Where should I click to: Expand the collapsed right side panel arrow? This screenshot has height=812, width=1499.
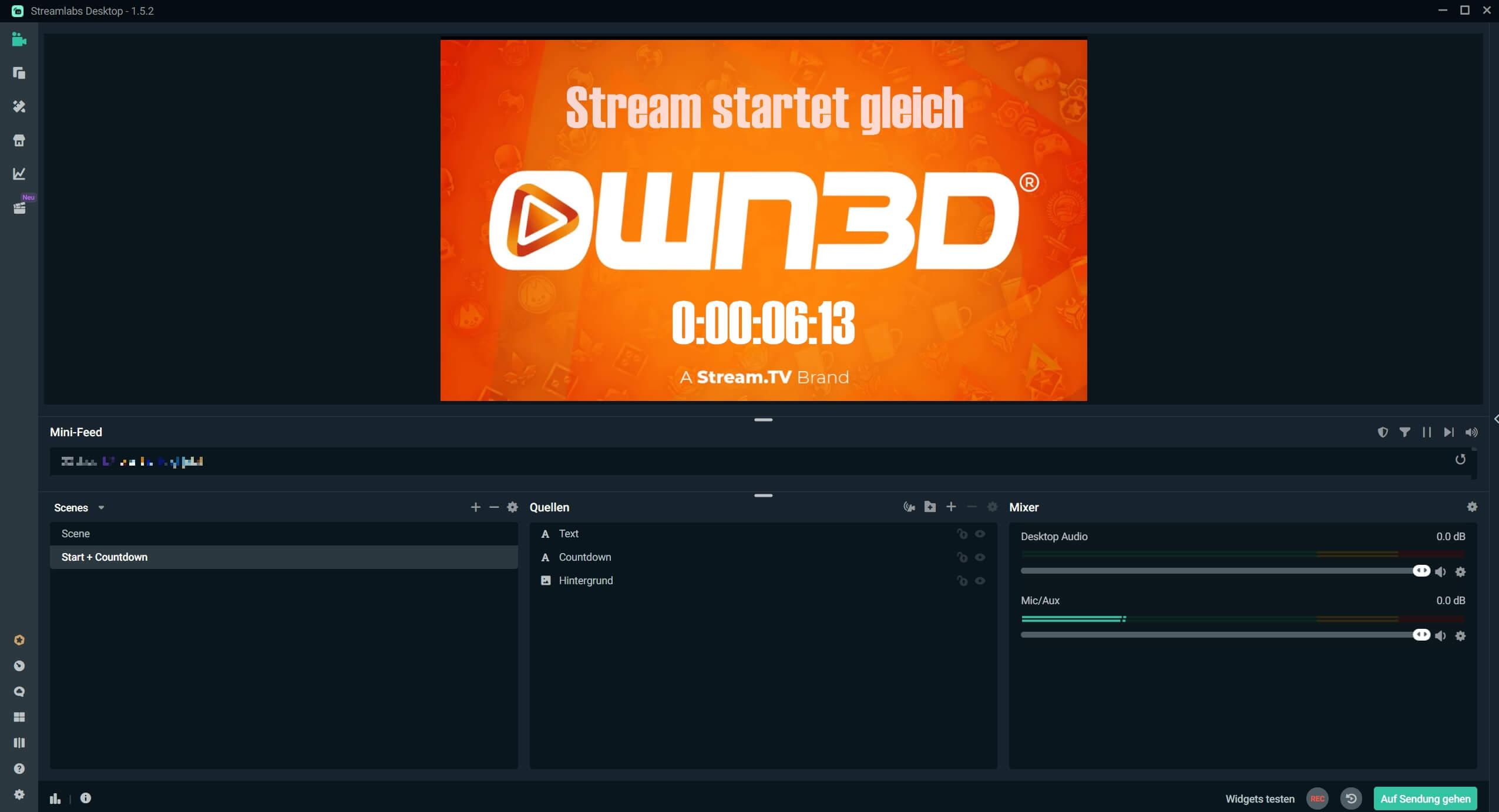tap(1495, 419)
